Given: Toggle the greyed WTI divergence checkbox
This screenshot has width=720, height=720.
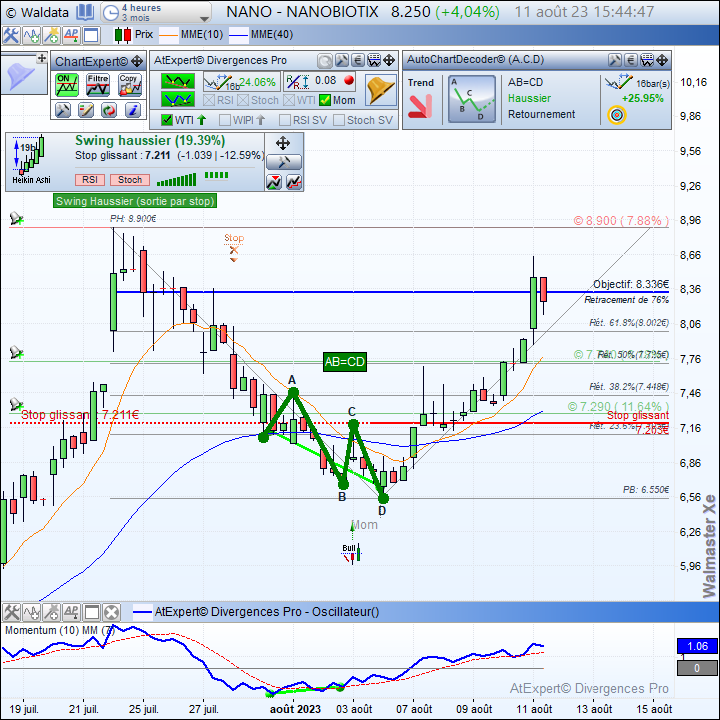Looking at the screenshot, I should click(289, 100).
